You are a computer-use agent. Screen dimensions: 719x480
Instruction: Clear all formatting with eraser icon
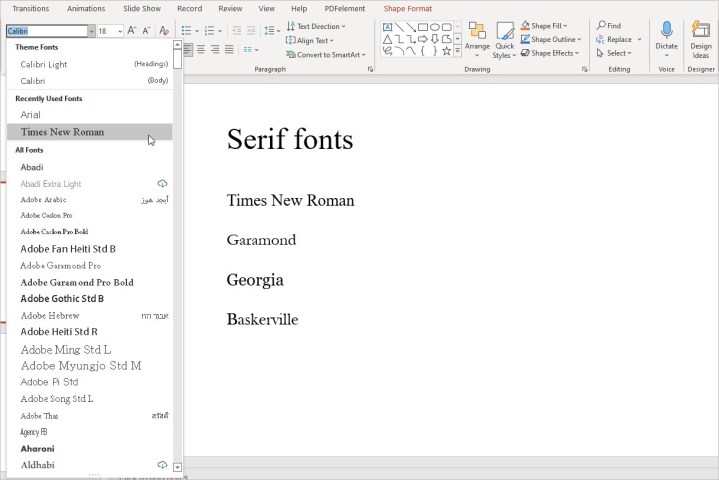coord(164,31)
